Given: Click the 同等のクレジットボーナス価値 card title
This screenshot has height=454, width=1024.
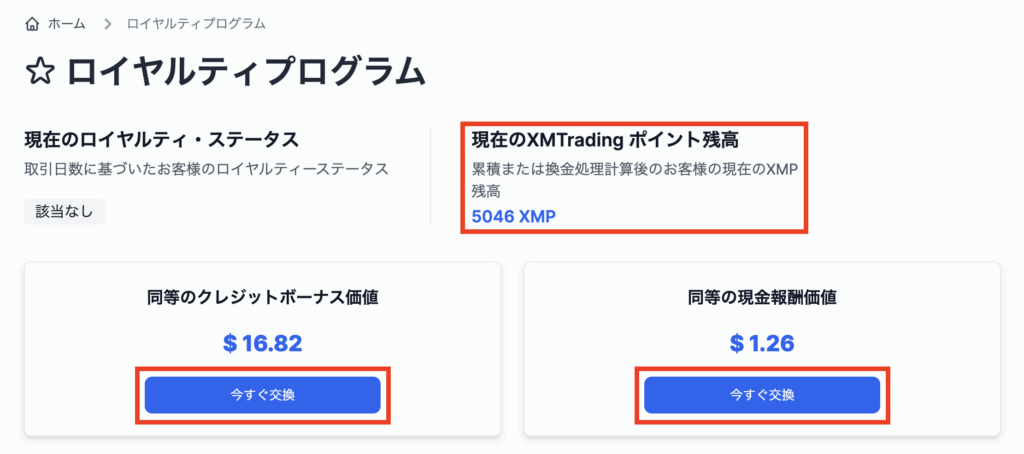Looking at the screenshot, I should 263,299.
